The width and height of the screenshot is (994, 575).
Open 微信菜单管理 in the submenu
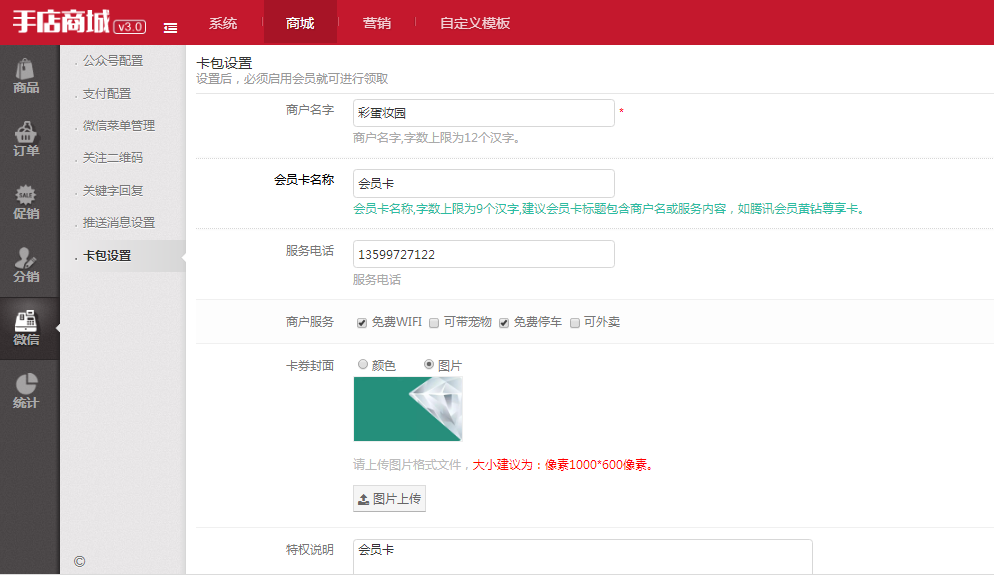[x=119, y=126]
